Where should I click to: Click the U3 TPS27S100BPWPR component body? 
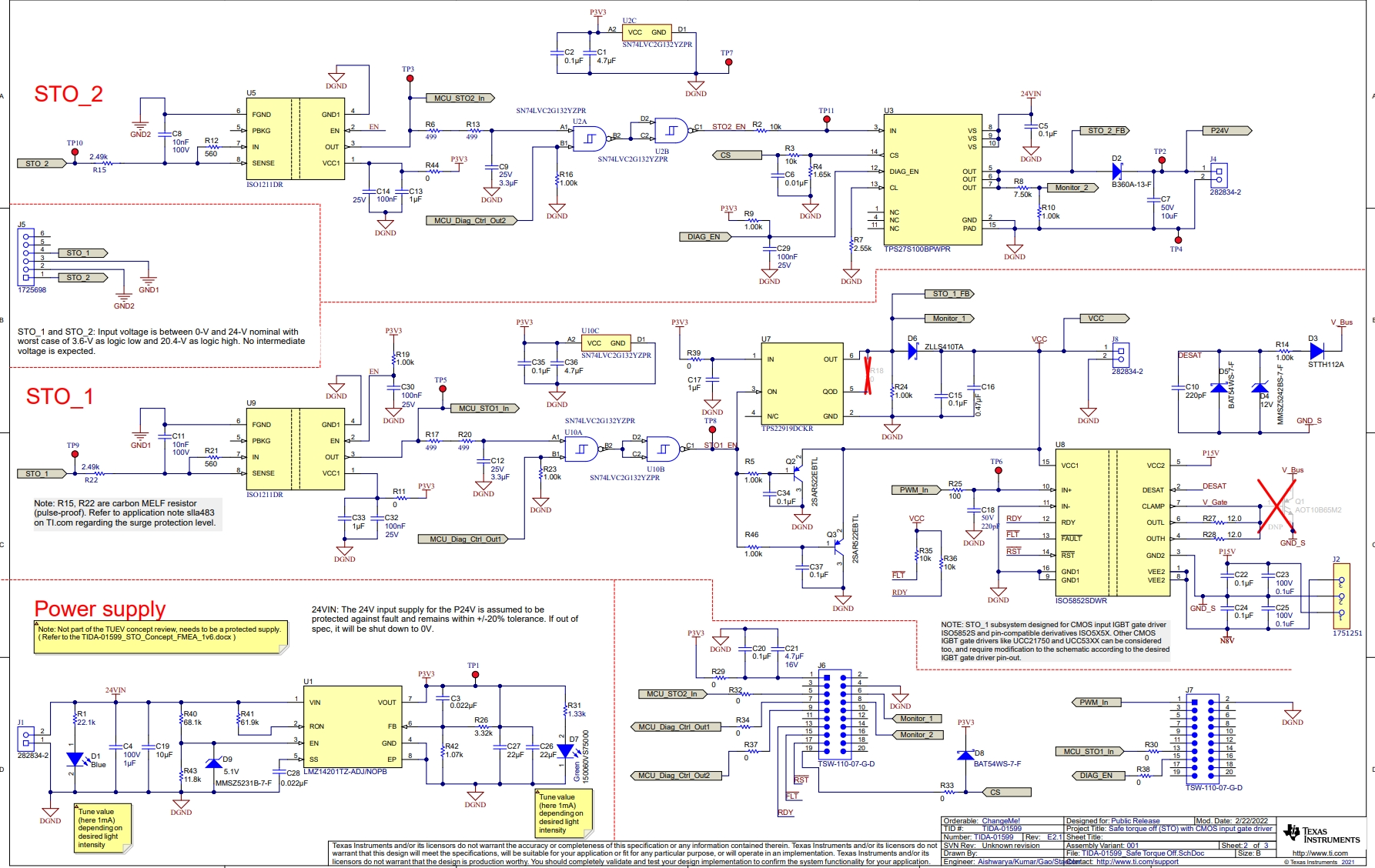click(932, 180)
